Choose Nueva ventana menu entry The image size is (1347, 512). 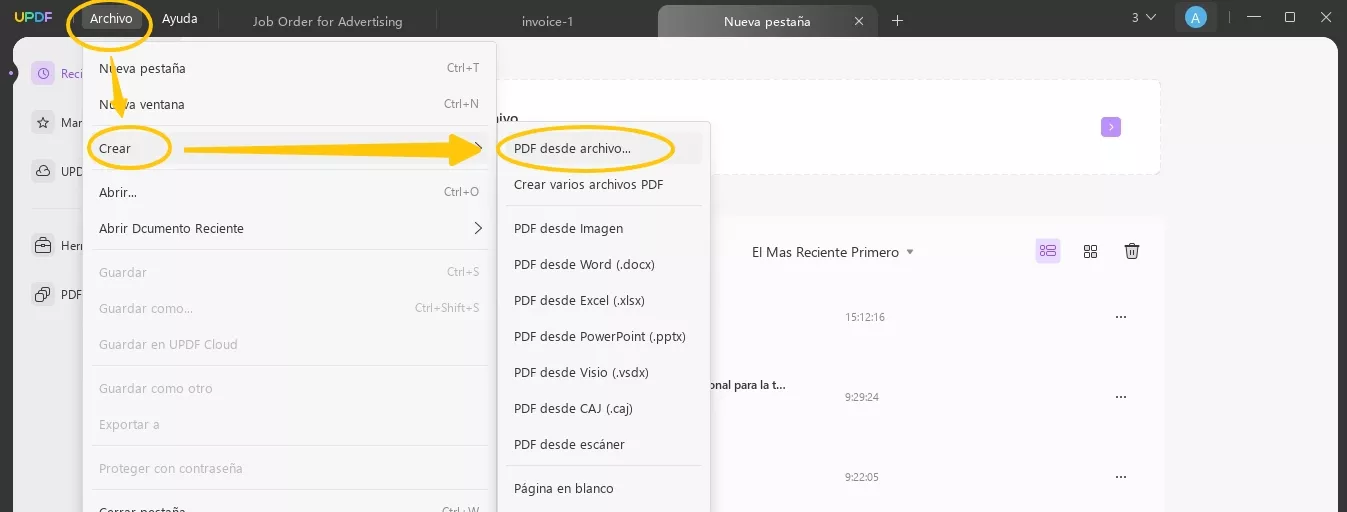289,104
